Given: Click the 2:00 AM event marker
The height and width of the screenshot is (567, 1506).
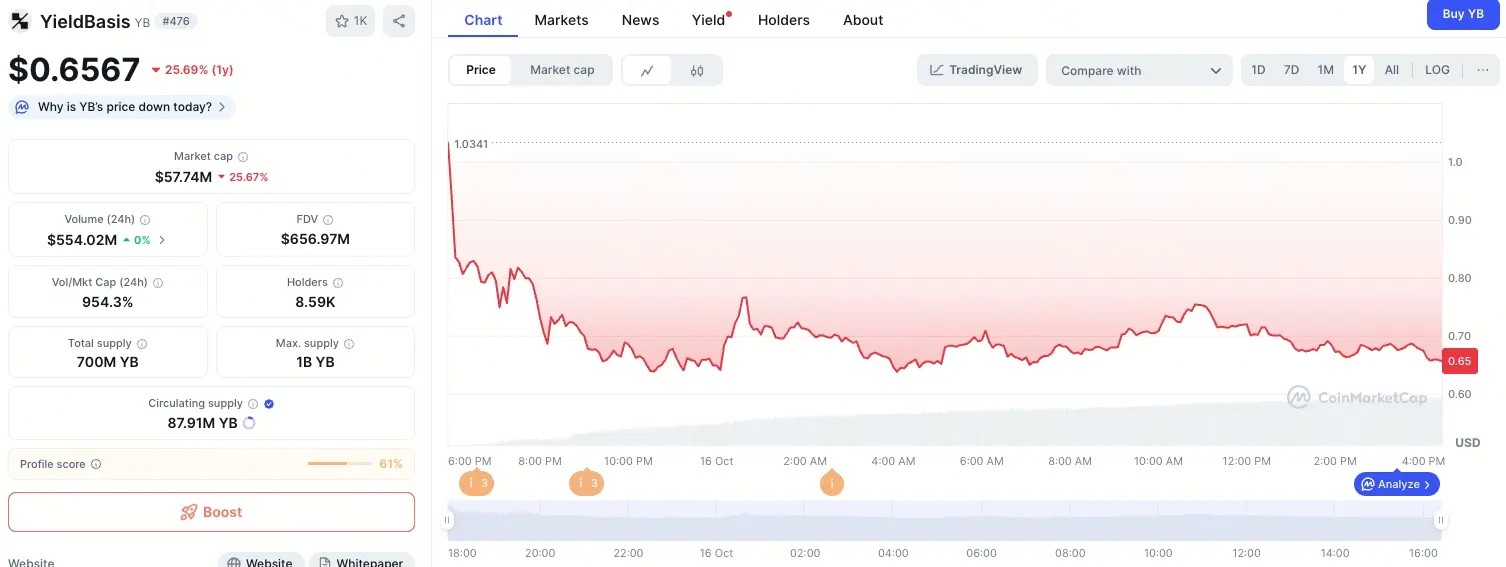Looking at the screenshot, I should (831, 484).
